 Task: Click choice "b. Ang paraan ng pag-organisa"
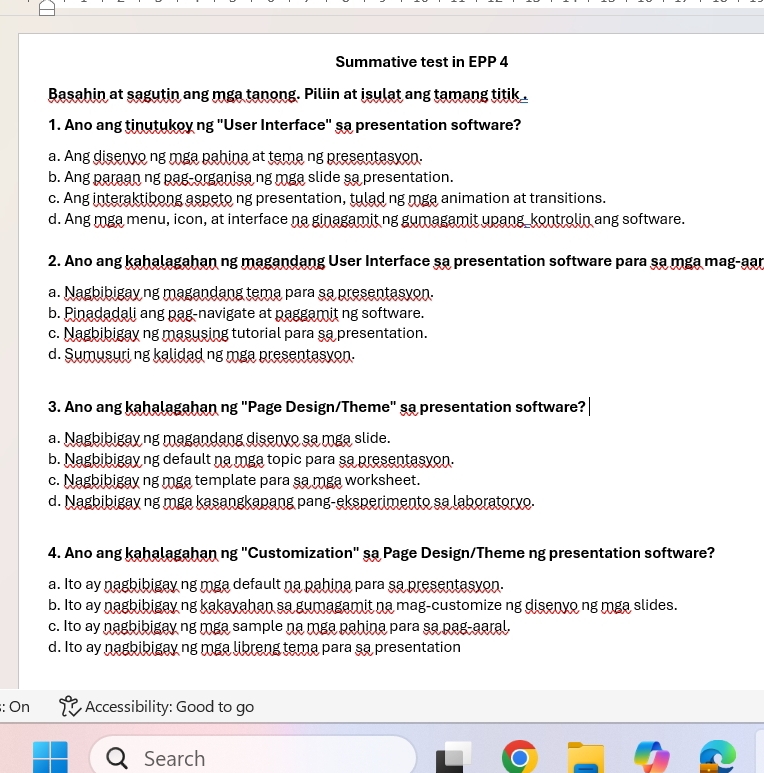click(250, 177)
